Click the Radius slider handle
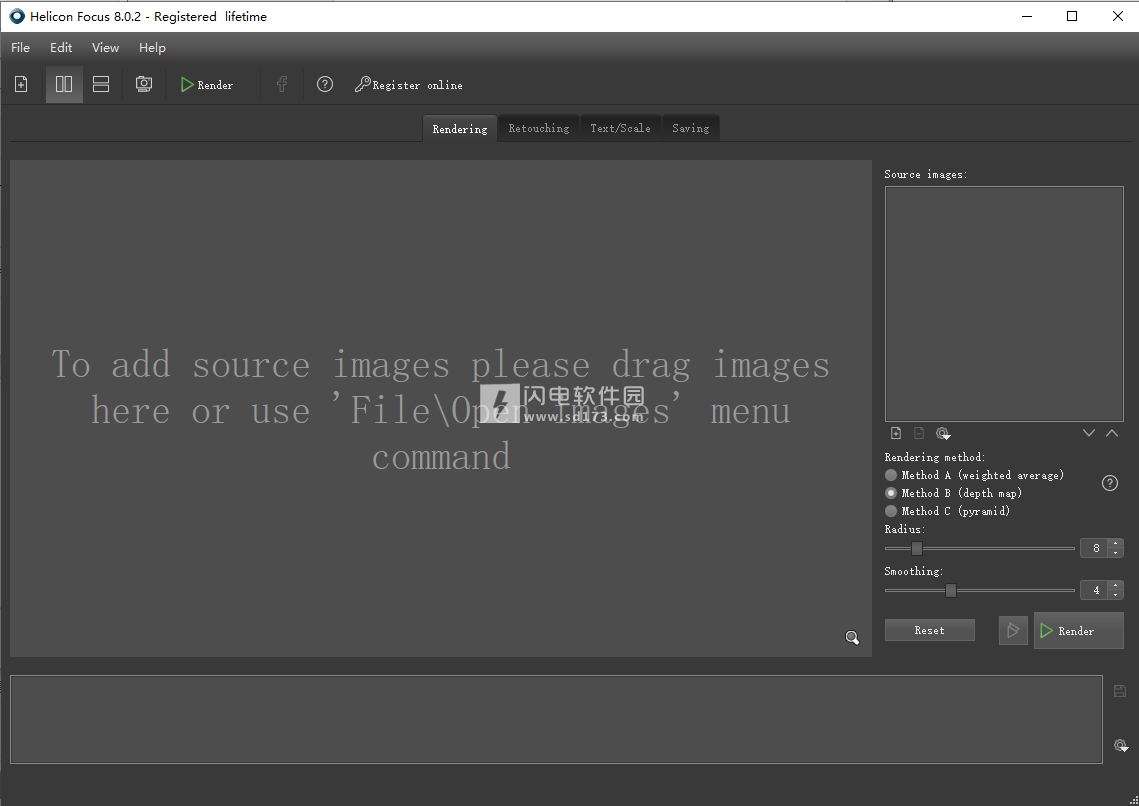This screenshot has height=806, width=1139. 917,548
